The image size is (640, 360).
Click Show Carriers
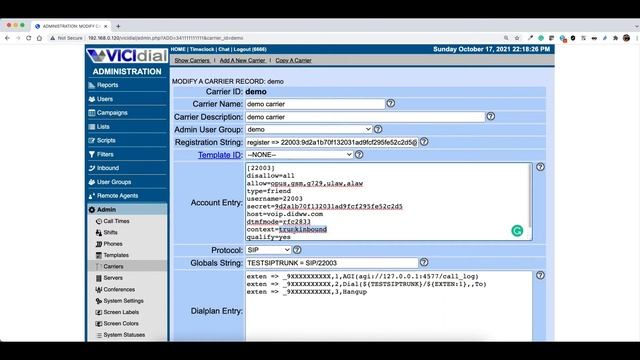click(192, 60)
